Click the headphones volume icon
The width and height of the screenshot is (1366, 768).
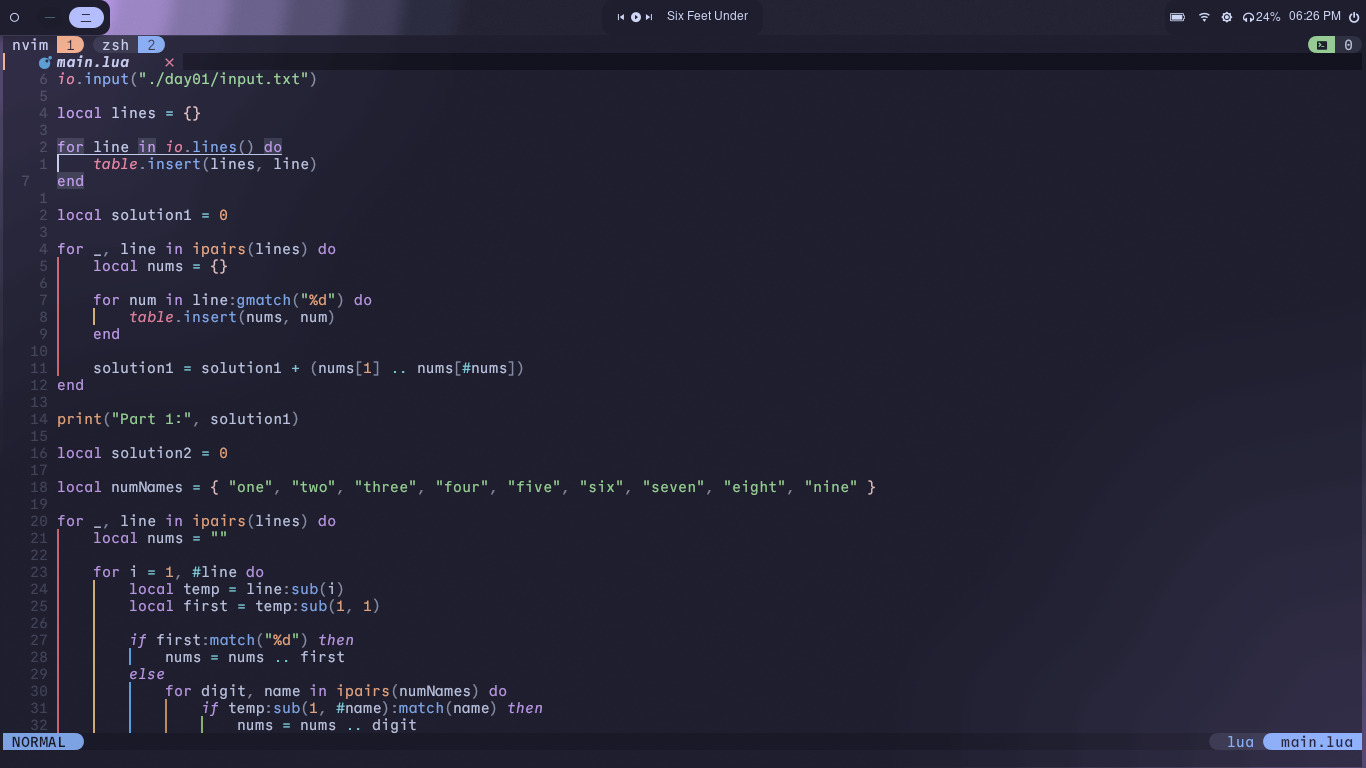point(1248,17)
